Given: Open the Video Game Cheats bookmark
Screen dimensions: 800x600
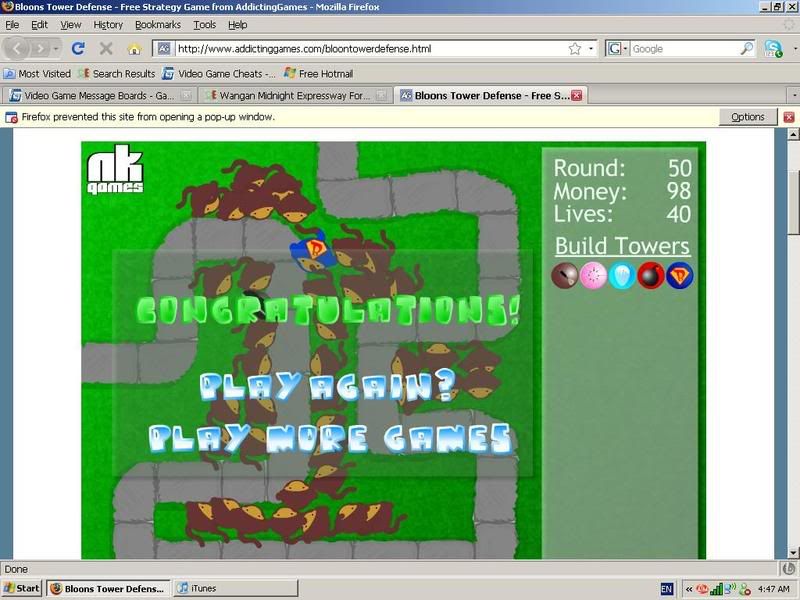Looking at the screenshot, I should (x=219, y=74).
